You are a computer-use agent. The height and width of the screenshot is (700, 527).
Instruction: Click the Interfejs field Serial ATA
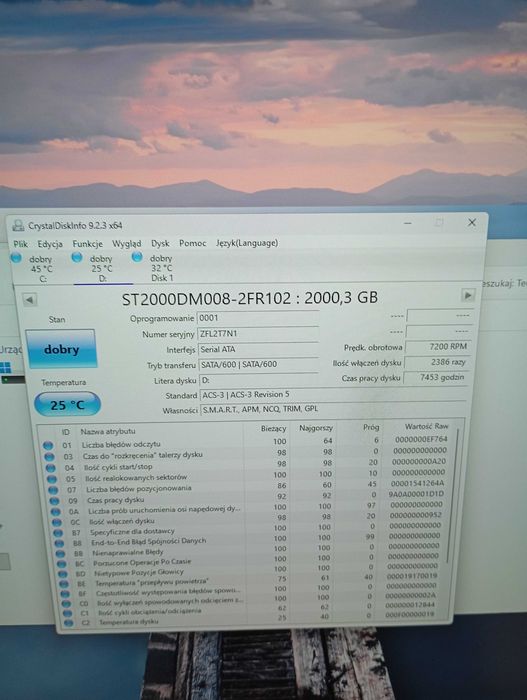click(x=258, y=349)
